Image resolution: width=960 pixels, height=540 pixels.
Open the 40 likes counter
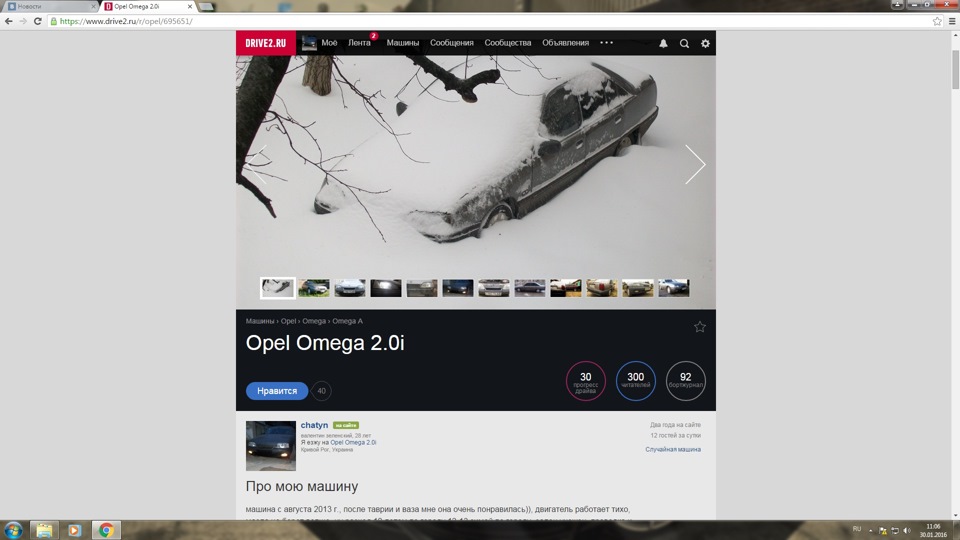[x=321, y=391]
